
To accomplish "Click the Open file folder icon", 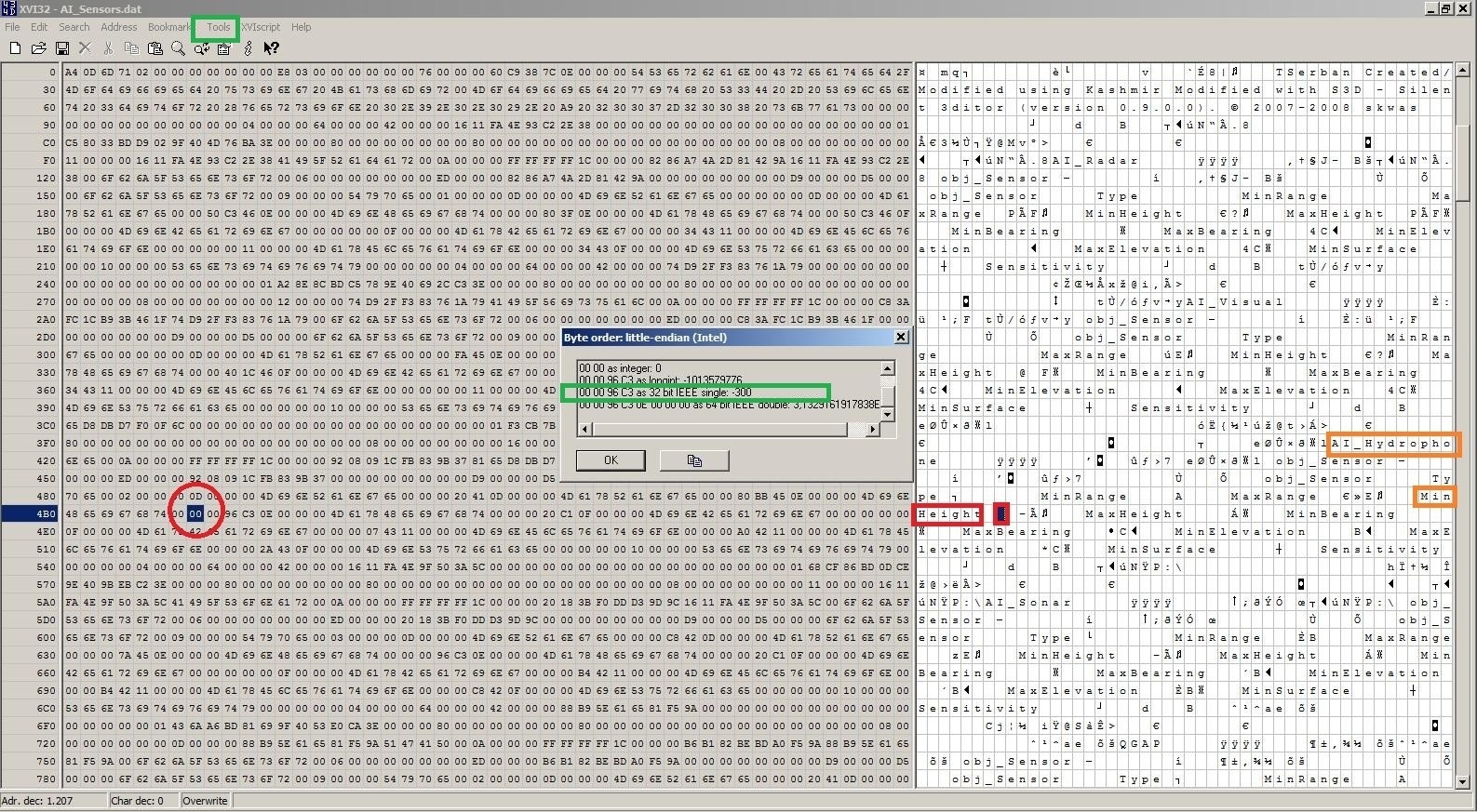I will [38, 48].
